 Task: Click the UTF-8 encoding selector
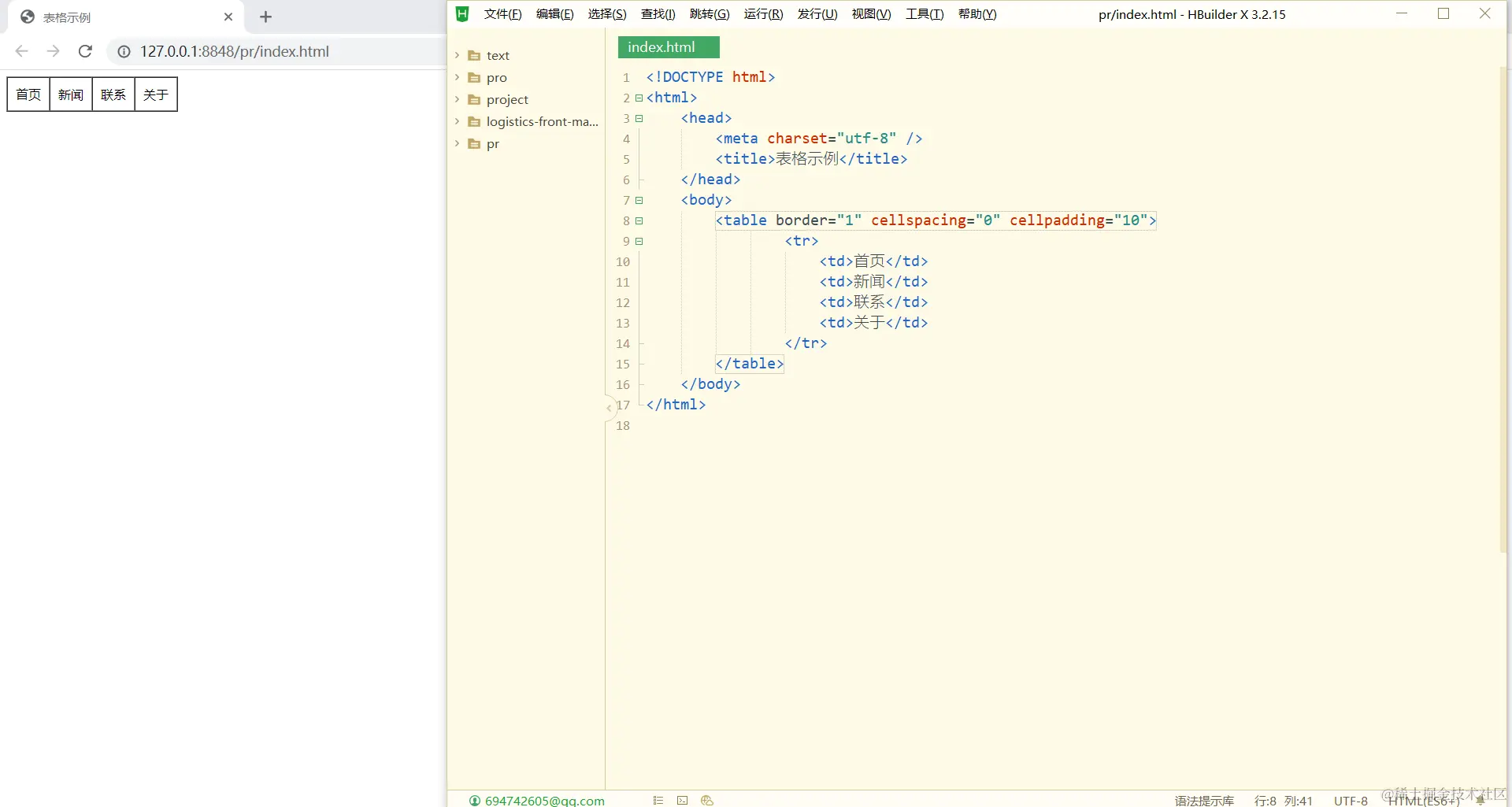pyautogui.click(x=1351, y=800)
